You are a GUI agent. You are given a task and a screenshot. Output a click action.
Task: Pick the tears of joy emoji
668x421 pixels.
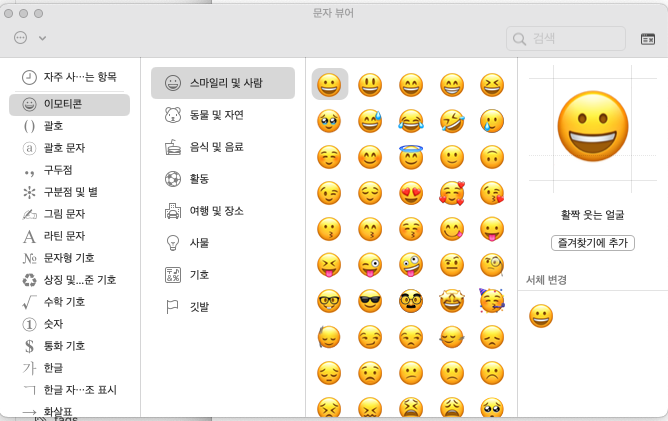click(x=411, y=121)
